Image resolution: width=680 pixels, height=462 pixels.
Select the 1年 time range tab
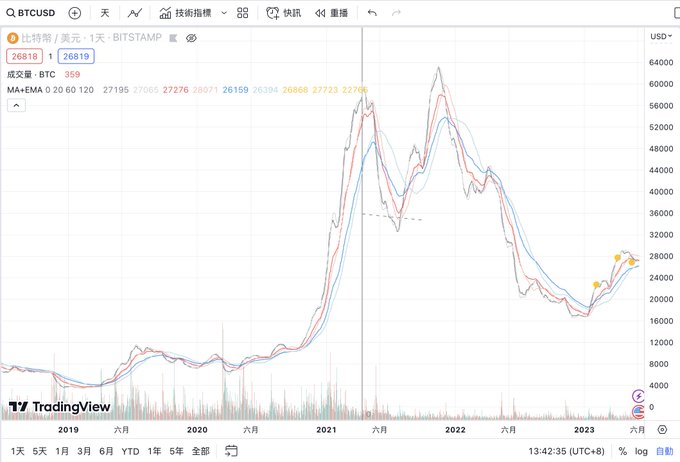[x=154, y=451]
